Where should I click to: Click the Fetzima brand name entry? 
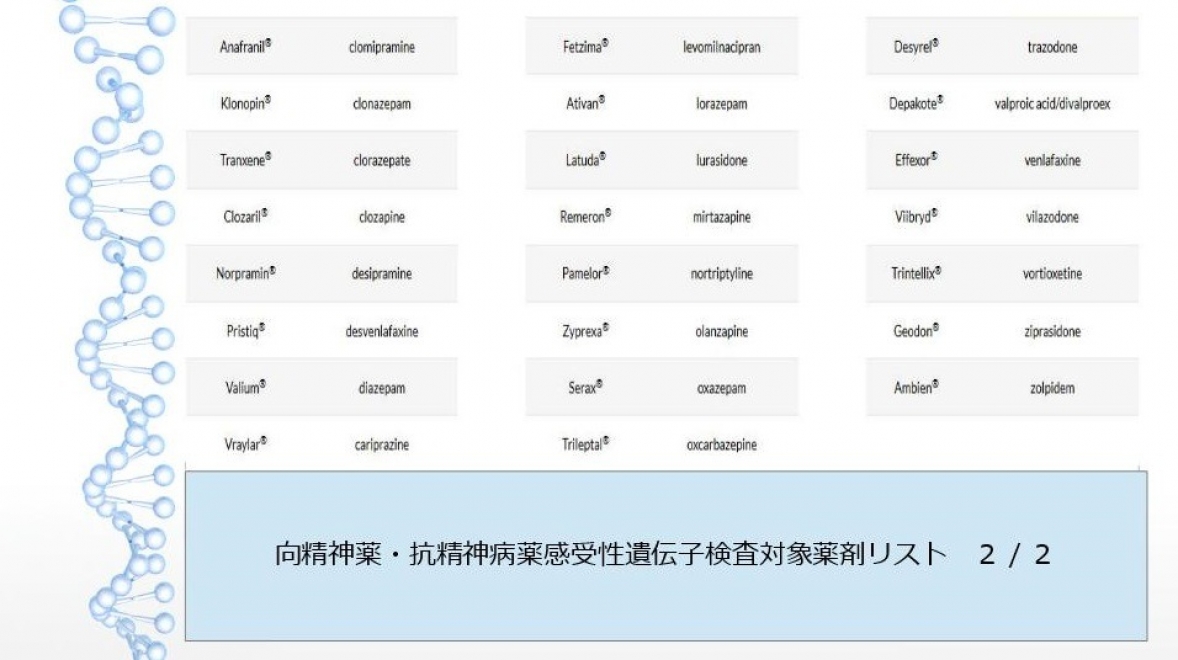585,45
